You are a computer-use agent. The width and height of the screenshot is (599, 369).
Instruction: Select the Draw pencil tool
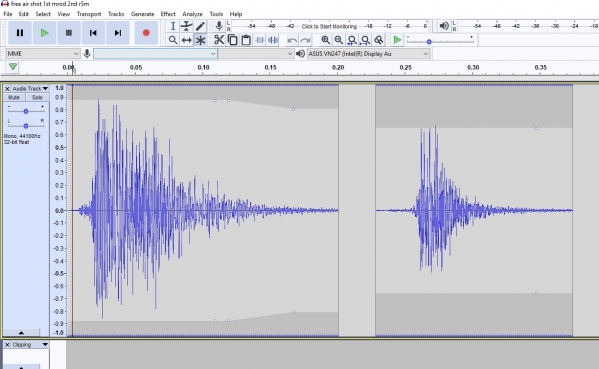click(x=200, y=26)
